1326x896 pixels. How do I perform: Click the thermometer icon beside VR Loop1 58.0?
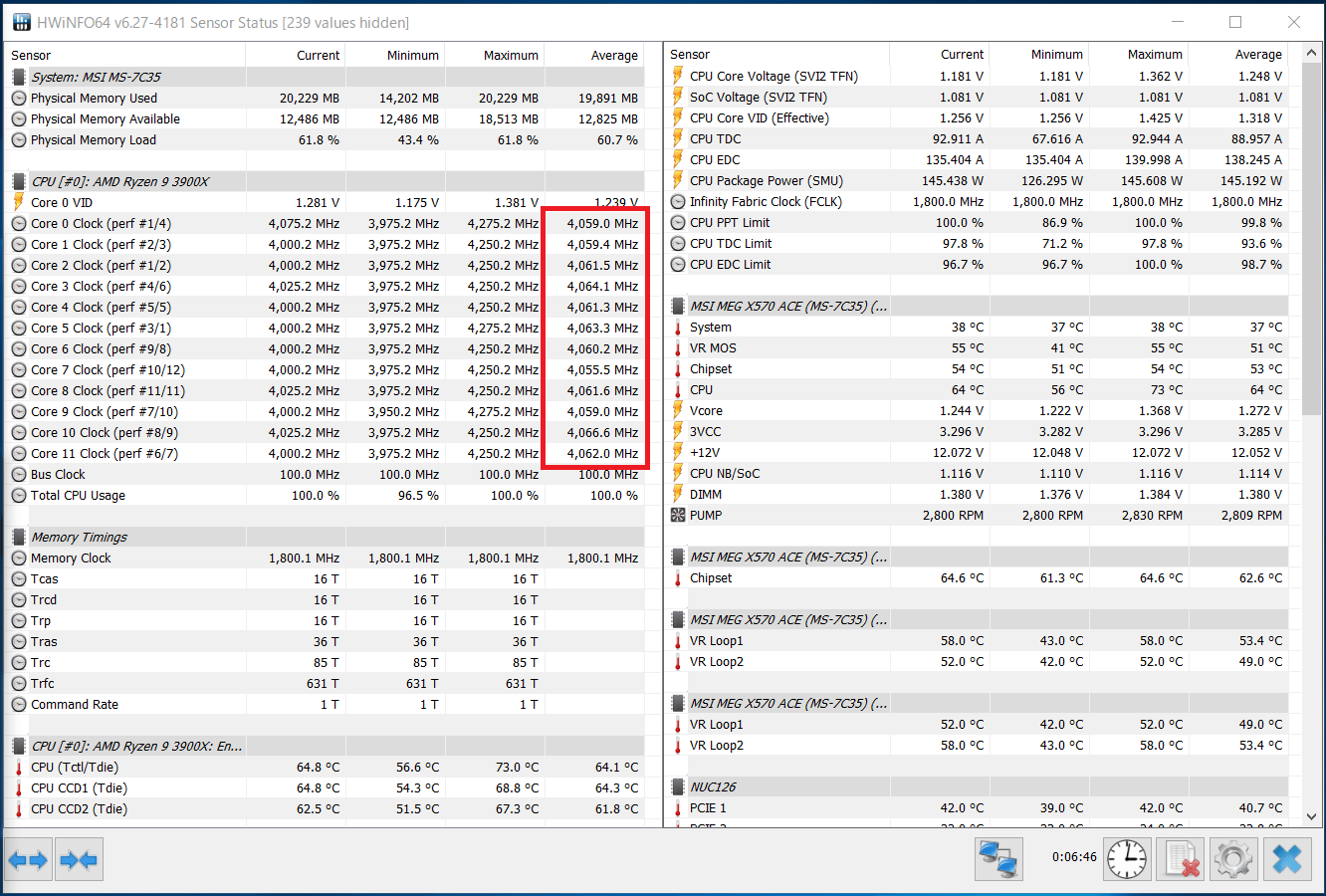click(x=678, y=640)
